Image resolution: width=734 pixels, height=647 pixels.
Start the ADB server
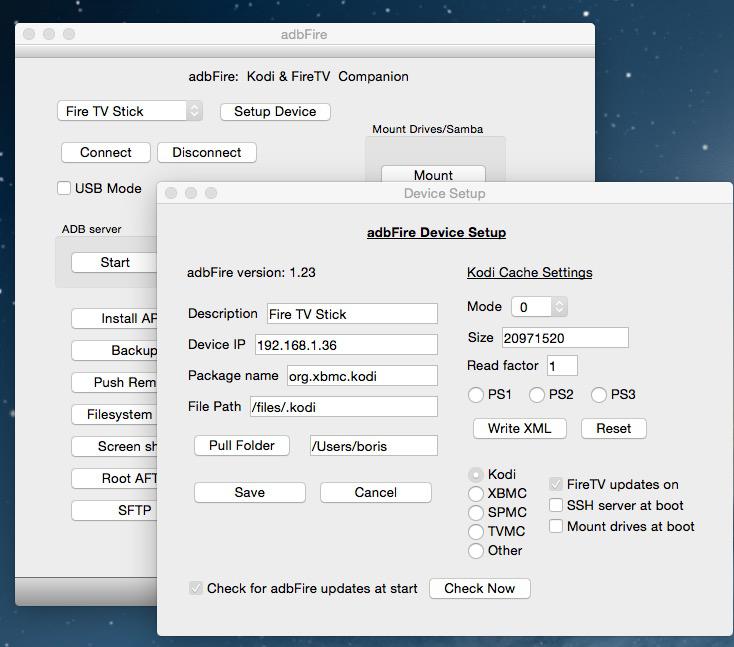coord(115,262)
